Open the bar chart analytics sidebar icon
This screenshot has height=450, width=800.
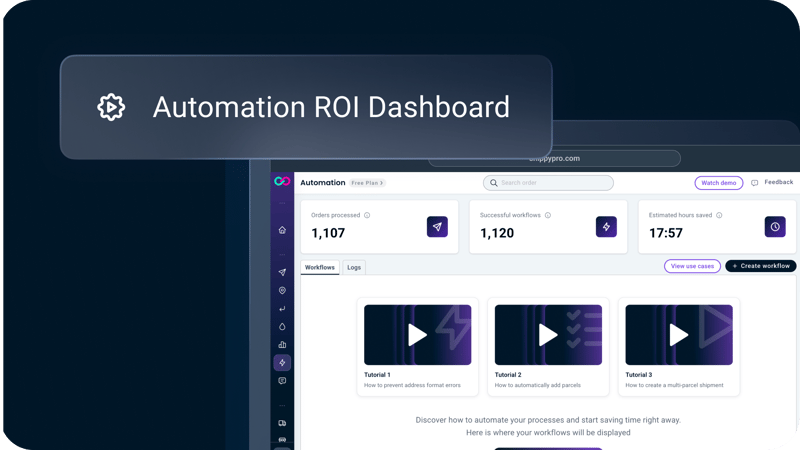[x=282, y=345]
